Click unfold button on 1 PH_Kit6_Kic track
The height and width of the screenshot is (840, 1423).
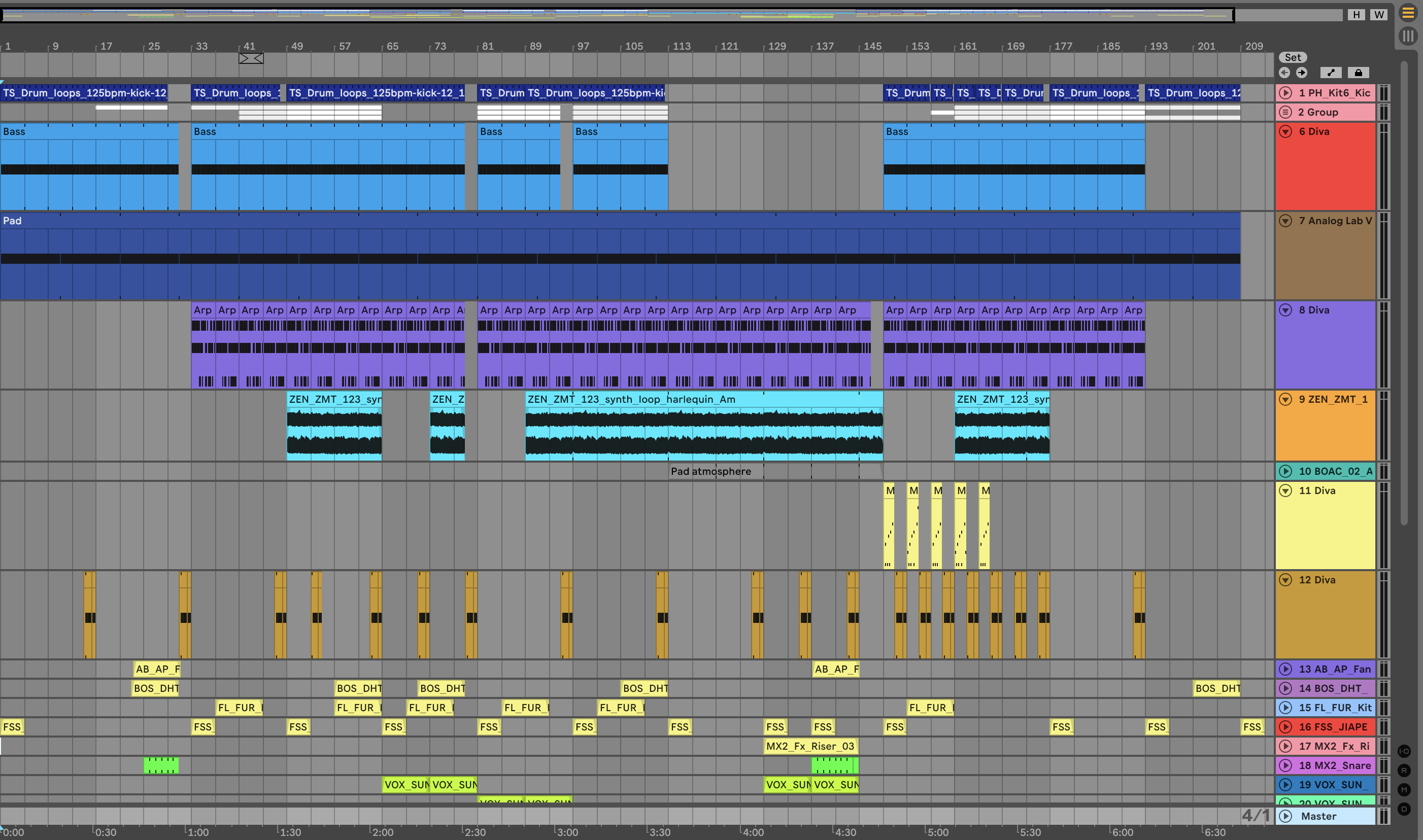(1285, 93)
